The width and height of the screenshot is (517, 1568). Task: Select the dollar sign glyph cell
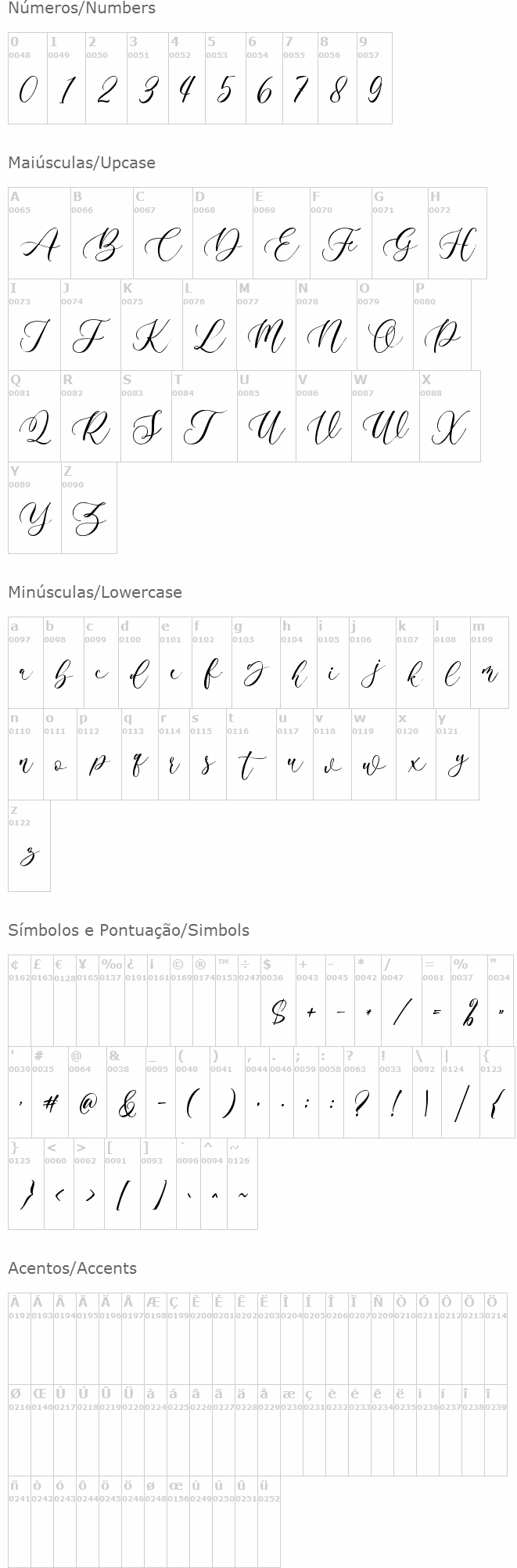click(278, 1001)
